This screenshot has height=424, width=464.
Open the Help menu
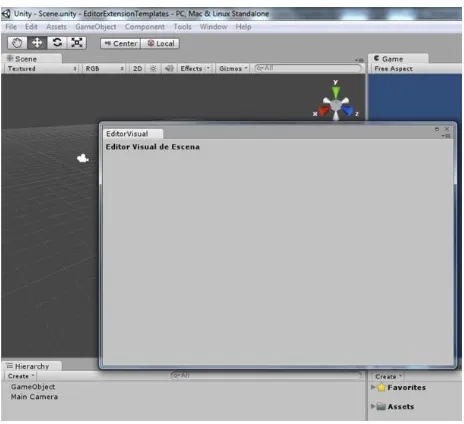(x=243, y=27)
